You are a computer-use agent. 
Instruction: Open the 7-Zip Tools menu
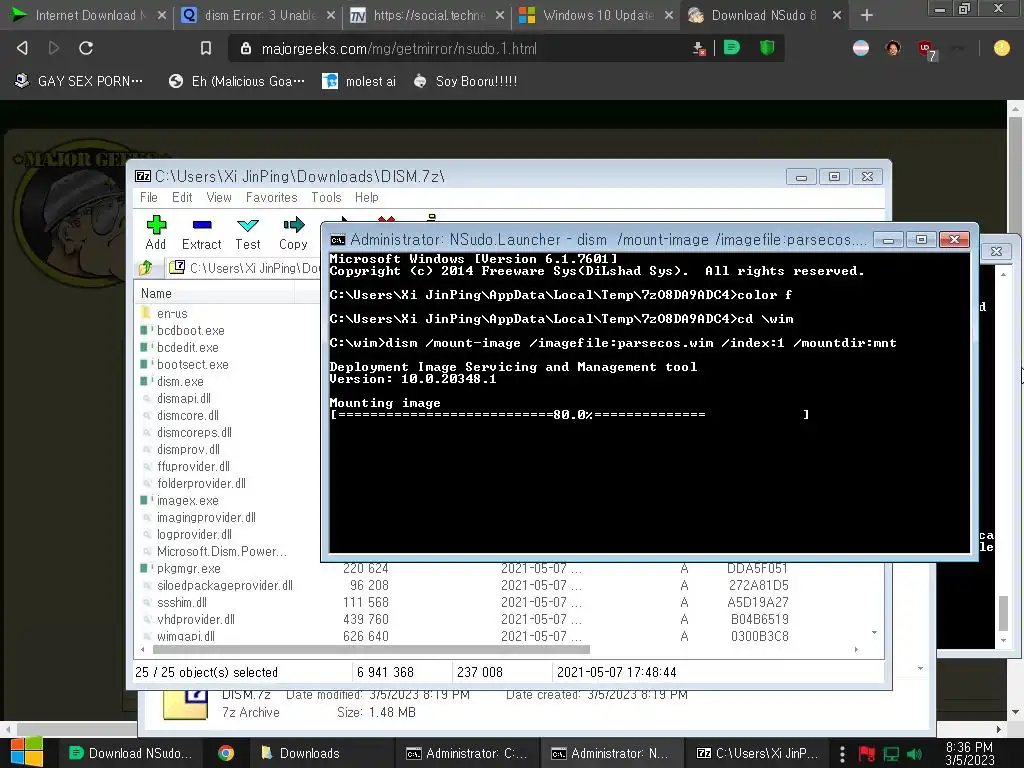tap(326, 197)
